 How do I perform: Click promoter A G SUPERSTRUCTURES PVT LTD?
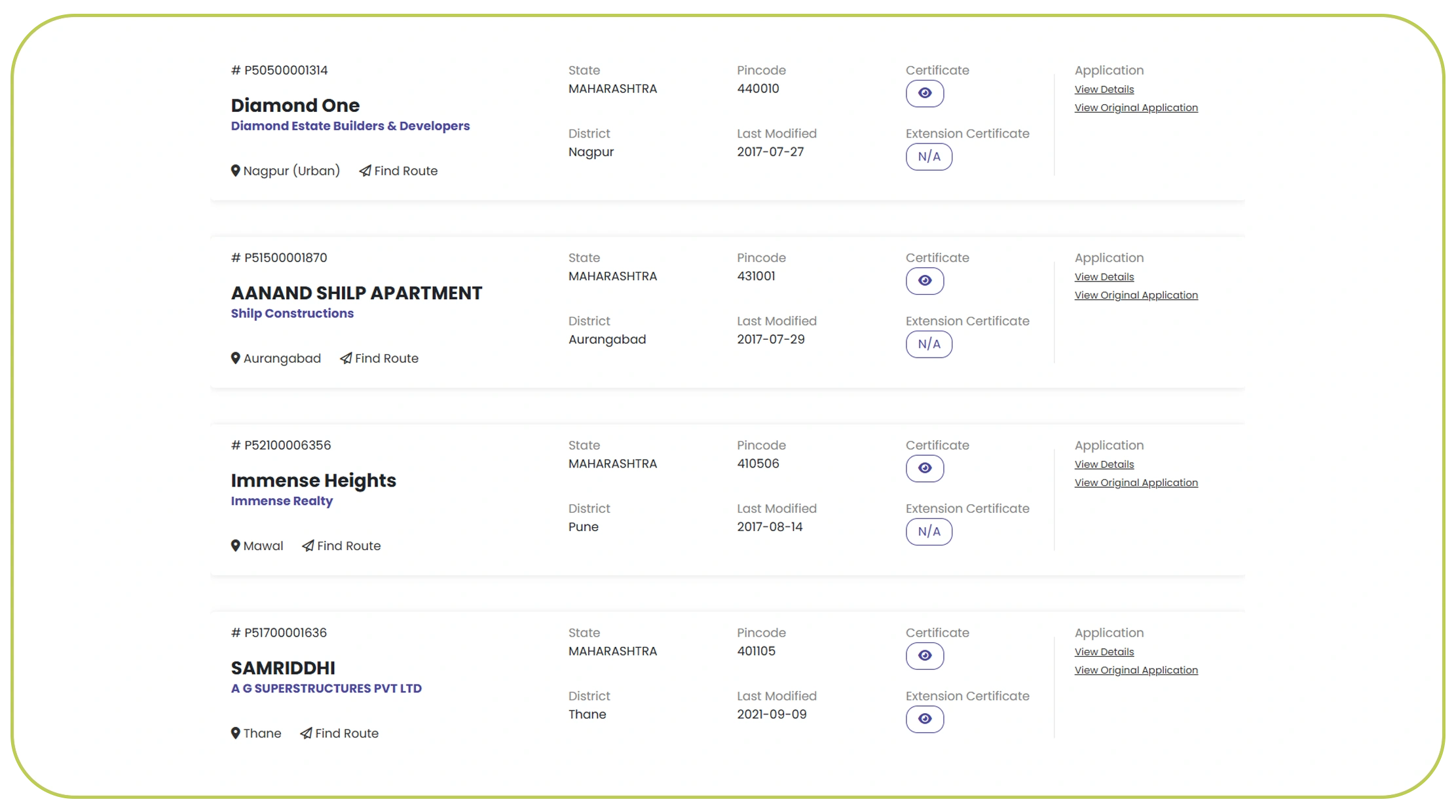326,688
